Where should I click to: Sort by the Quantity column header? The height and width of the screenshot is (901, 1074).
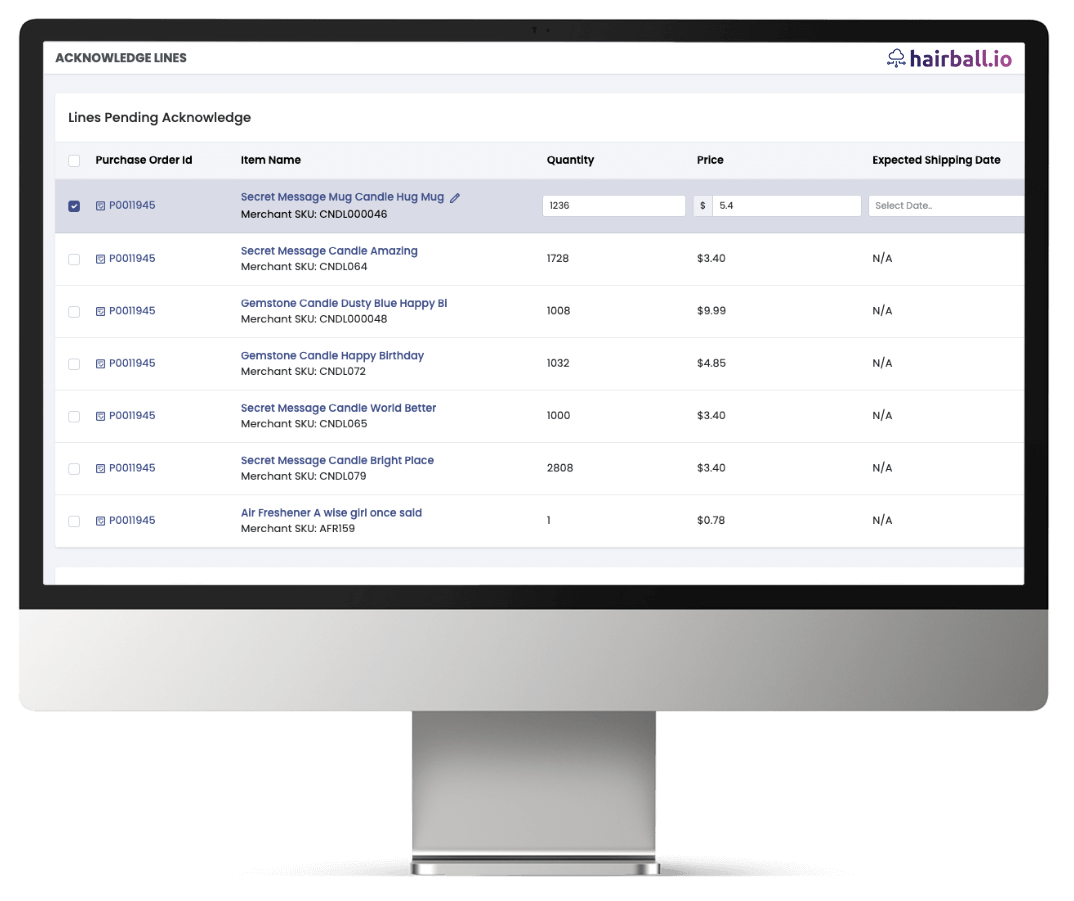[570, 160]
